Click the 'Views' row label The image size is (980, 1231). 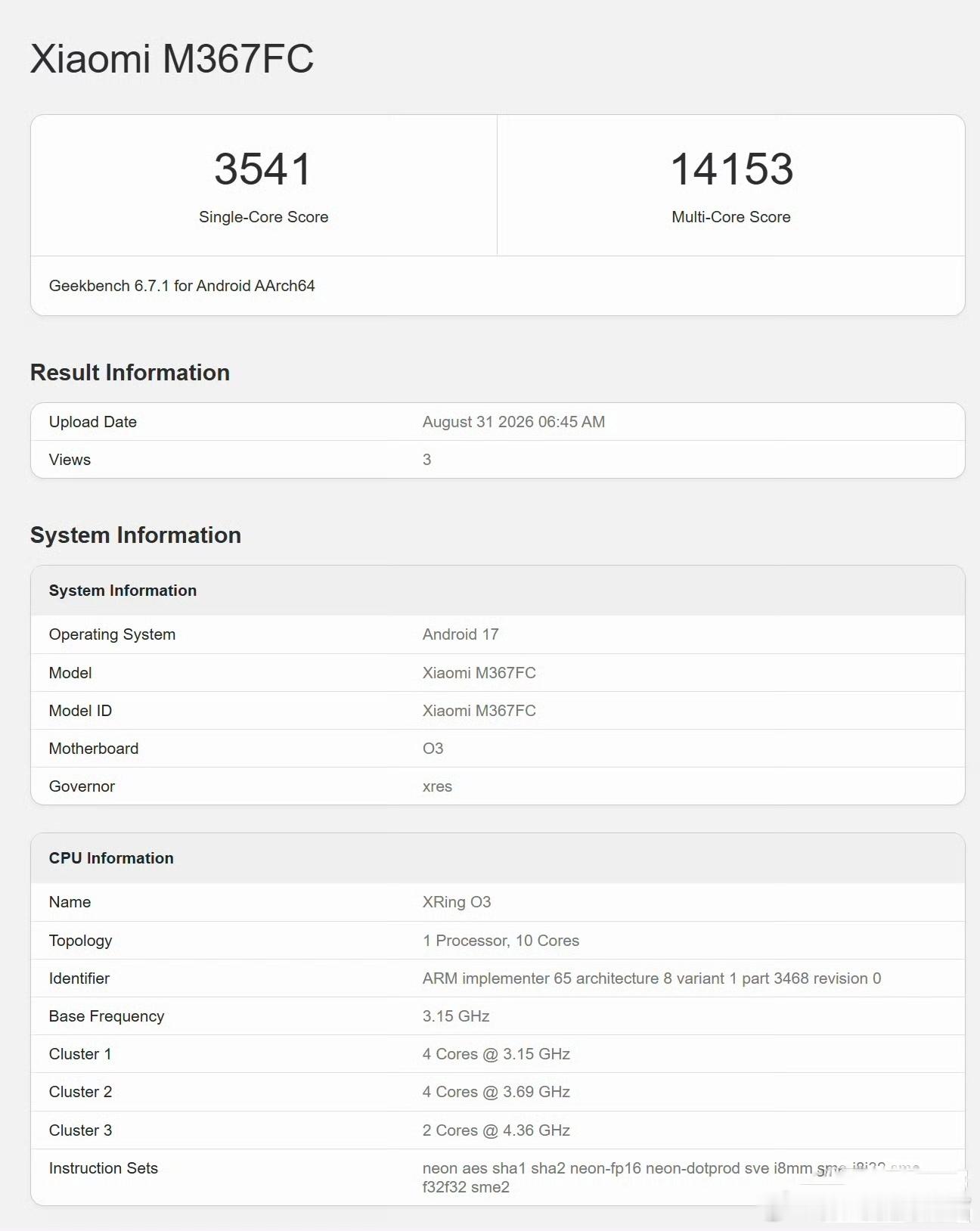click(x=70, y=460)
